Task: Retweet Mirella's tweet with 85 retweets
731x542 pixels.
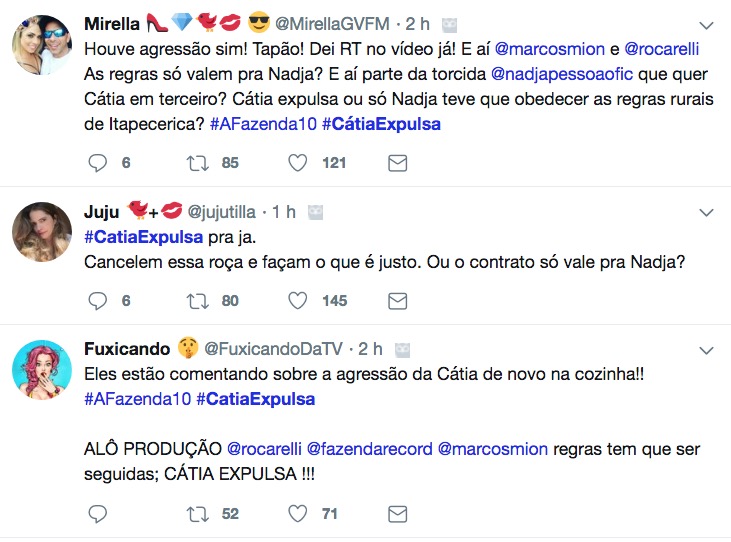Action: [x=197, y=163]
